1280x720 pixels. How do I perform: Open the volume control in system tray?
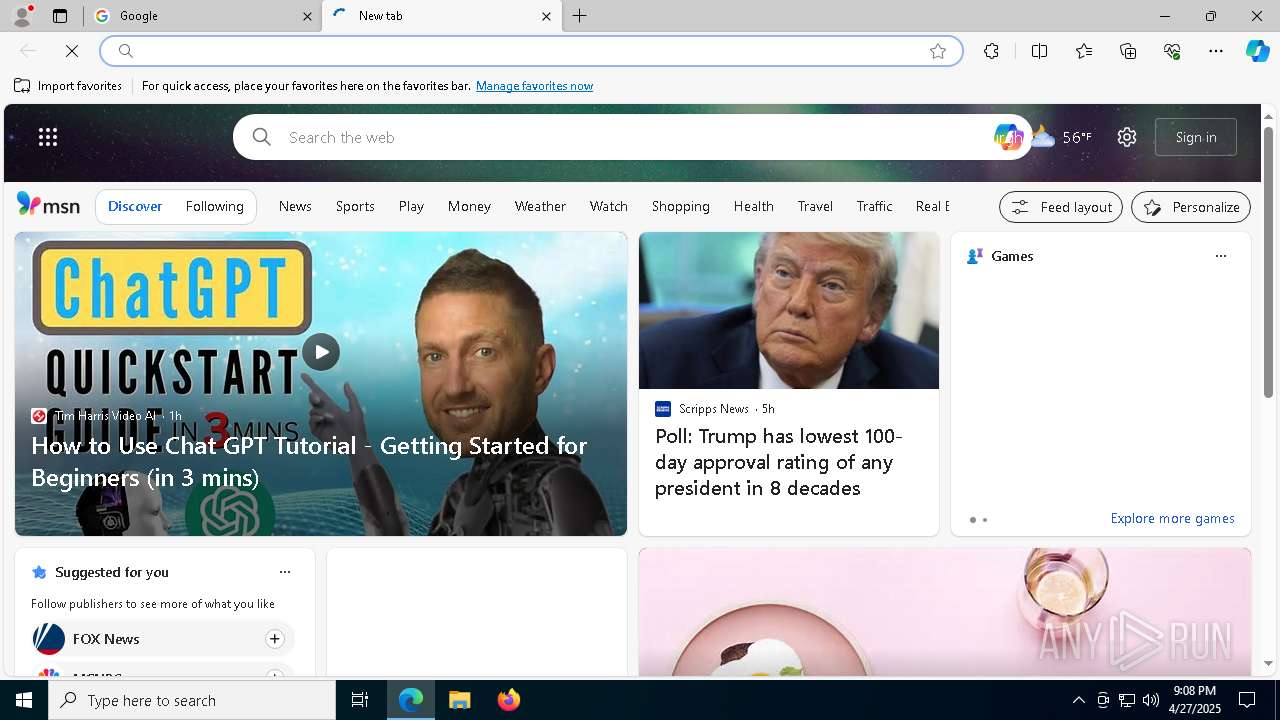[1150, 700]
